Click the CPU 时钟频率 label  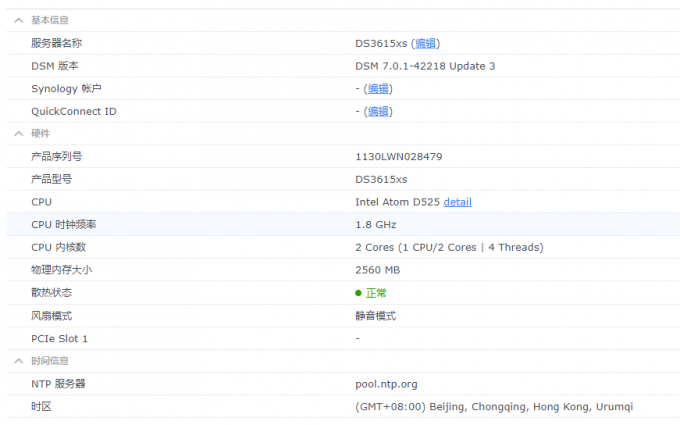coord(63,225)
